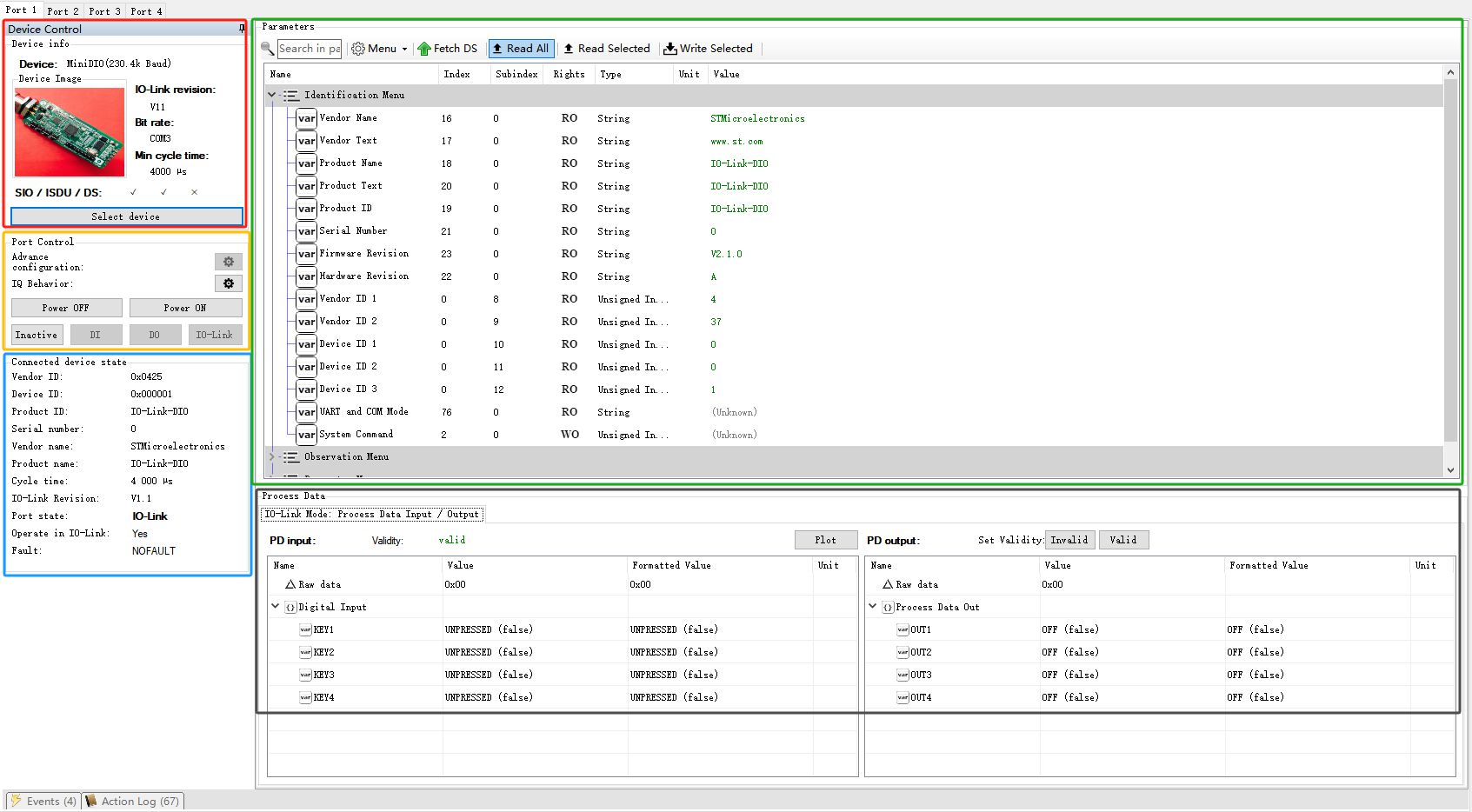Click the Plot button
This screenshot has width=1472, height=812.
tap(826, 540)
